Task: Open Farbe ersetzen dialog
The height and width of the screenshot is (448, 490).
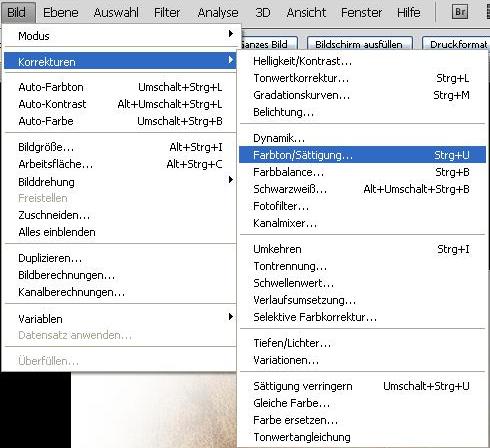Action: pos(362,420)
